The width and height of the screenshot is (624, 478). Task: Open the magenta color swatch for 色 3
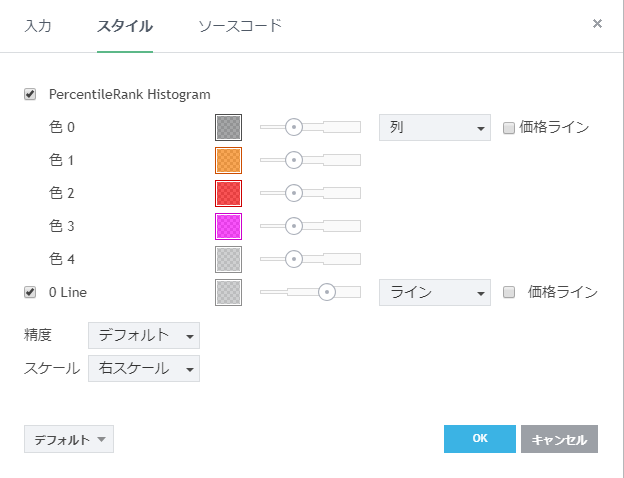[228, 226]
